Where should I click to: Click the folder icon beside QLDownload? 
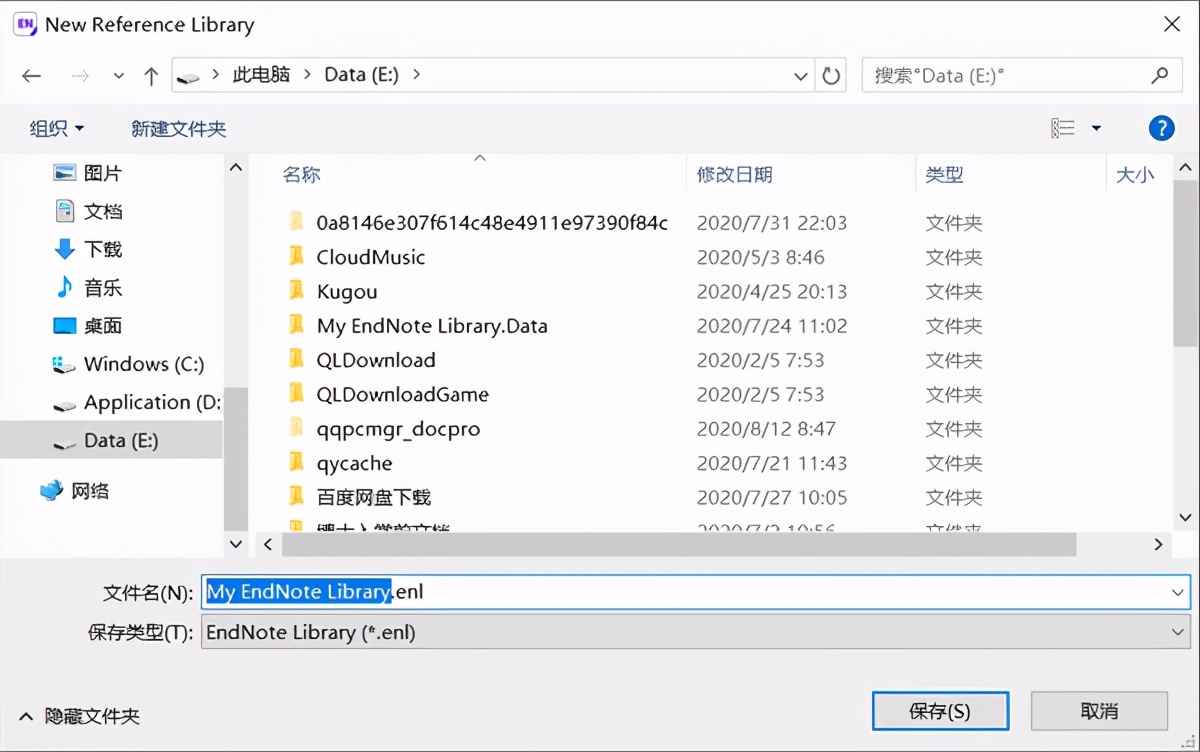pyautogui.click(x=296, y=359)
